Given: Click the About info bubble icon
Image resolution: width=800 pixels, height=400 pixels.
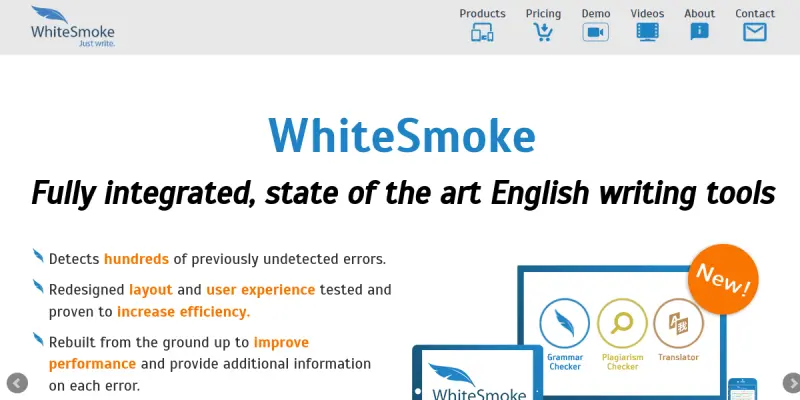Looking at the screenshot, I should tap(699, 32).
